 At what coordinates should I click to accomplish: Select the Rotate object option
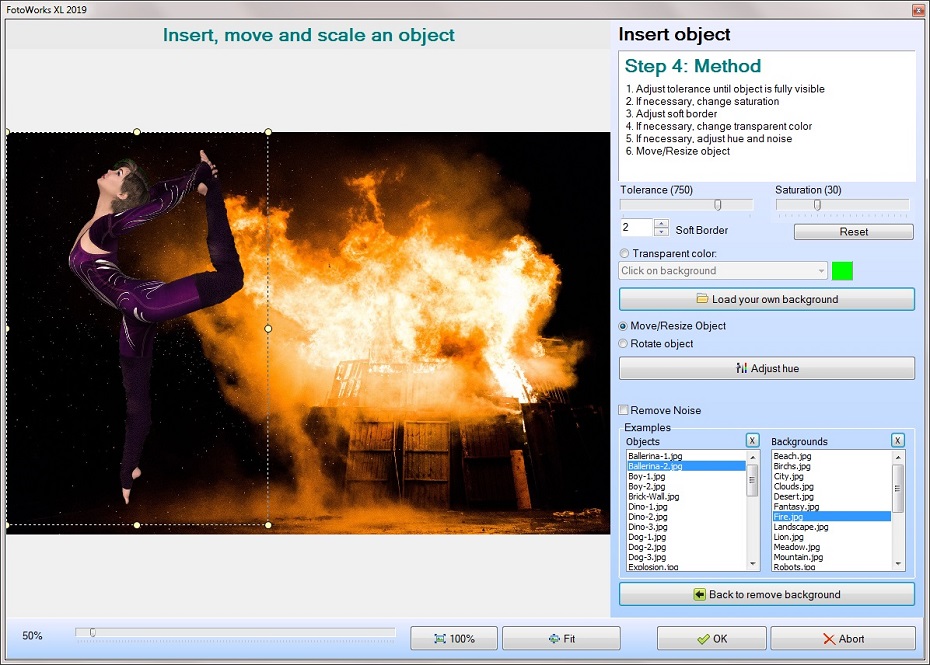tap(623, 343)
